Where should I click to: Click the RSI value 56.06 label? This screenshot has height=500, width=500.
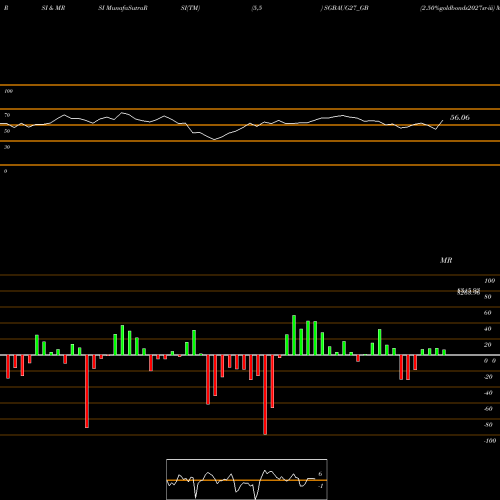[460, 117]
